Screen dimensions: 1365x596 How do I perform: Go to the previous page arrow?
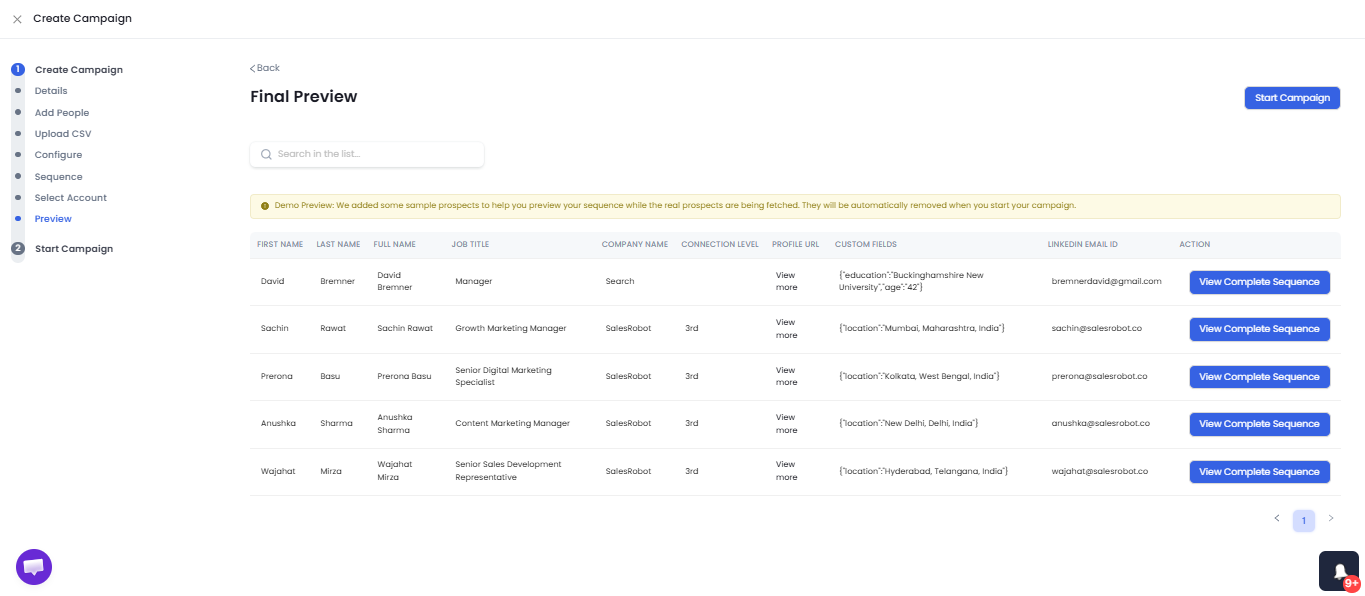1277,518
